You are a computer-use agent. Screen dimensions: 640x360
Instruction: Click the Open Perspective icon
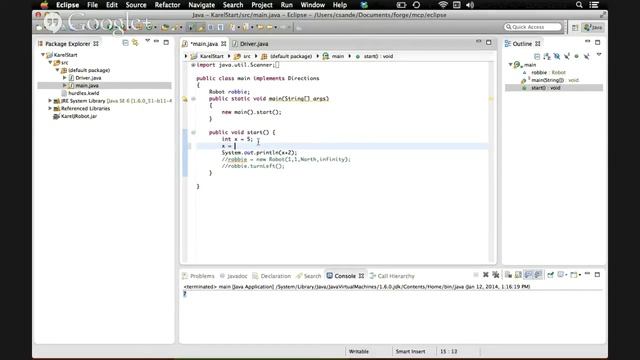(x=575, y=27)
